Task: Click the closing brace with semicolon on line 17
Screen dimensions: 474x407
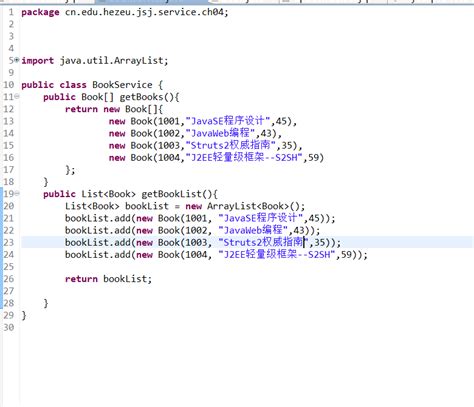Action: coord(70,170)
